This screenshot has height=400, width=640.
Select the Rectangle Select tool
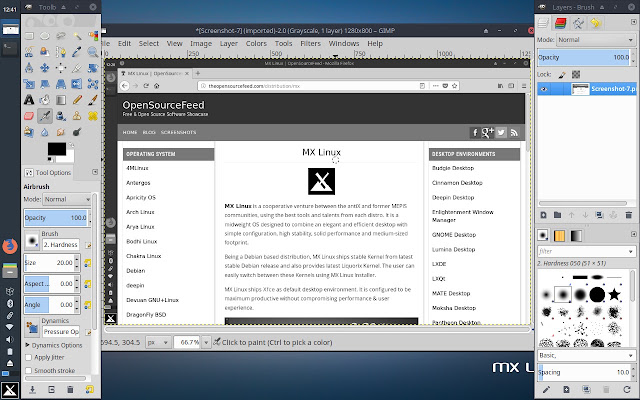(29, 36)
